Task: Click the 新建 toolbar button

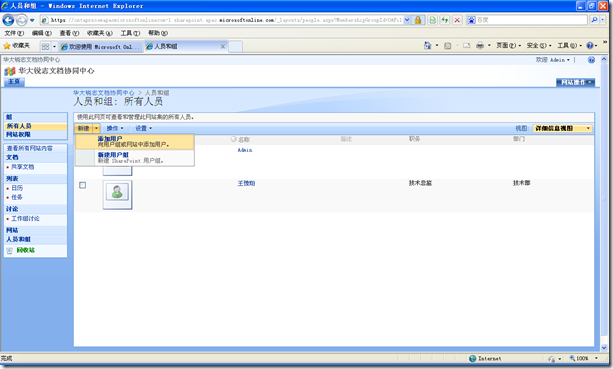Action: [x=83, y=128]
